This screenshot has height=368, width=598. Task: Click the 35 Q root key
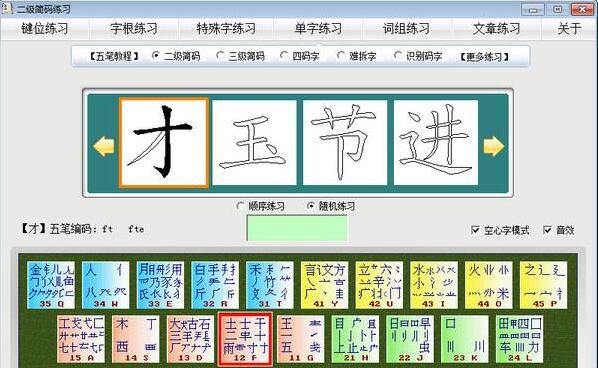click(51, 285)
